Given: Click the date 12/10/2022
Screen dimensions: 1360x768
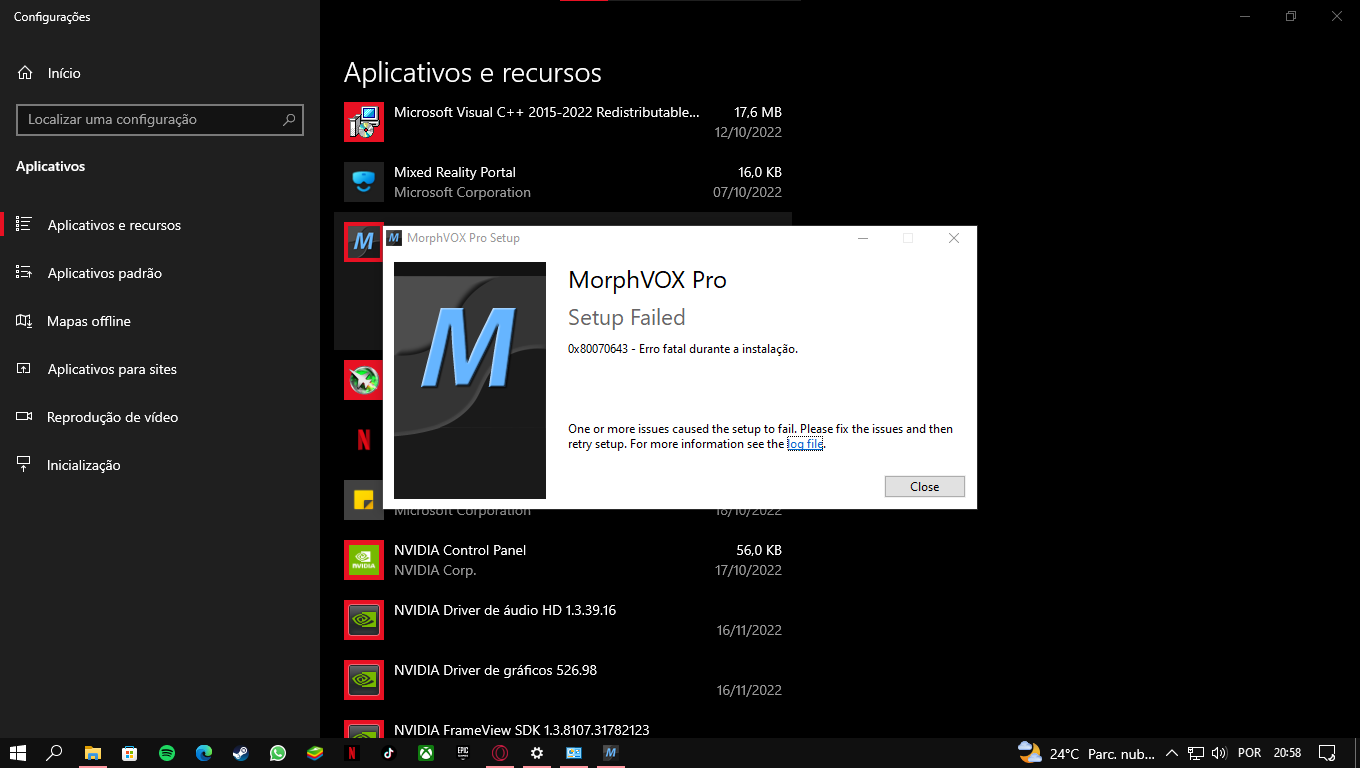Looking at the screenshot, I should coord(748,132).
